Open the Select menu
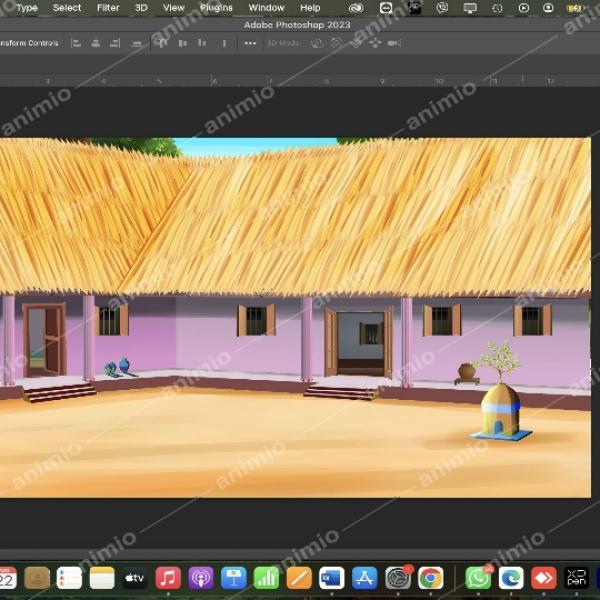This screenshot has height=600, width=600. click(67, 8)
